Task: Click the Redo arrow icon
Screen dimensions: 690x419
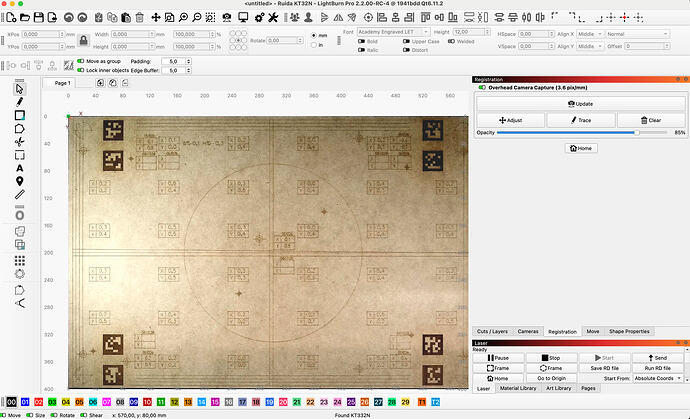Action: 82,18
